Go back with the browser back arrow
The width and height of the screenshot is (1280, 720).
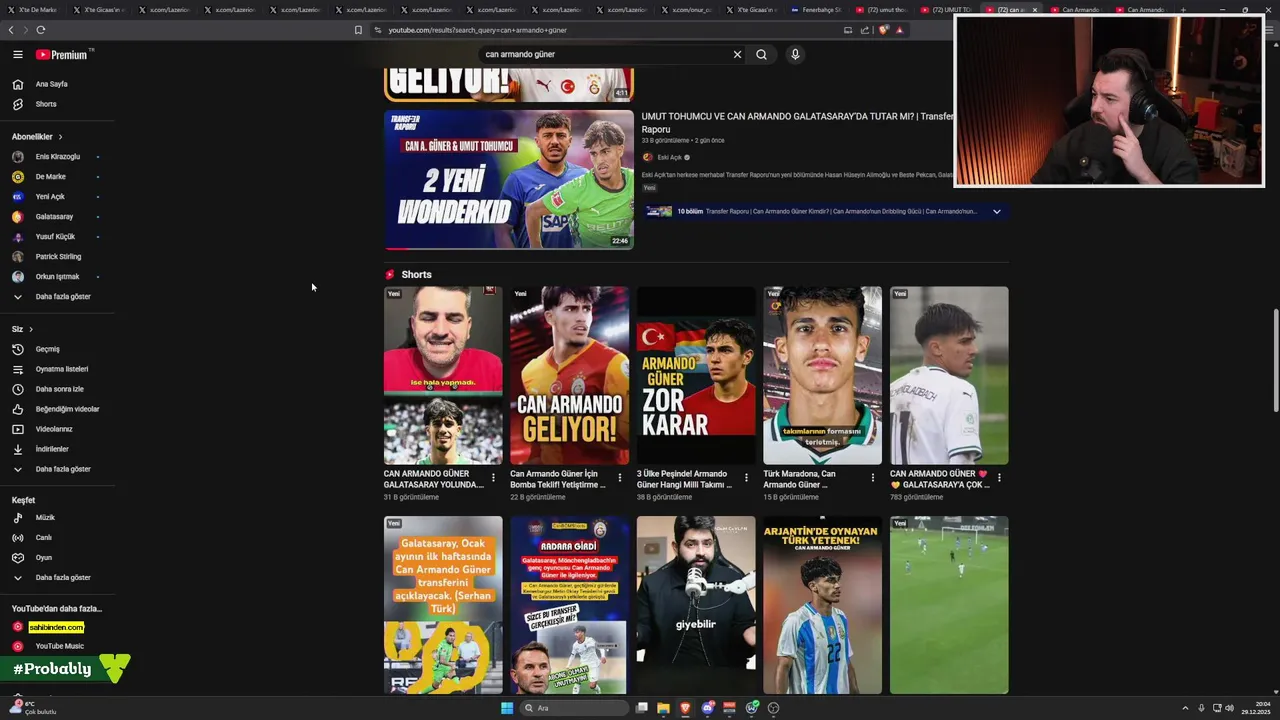click(11, 30)
